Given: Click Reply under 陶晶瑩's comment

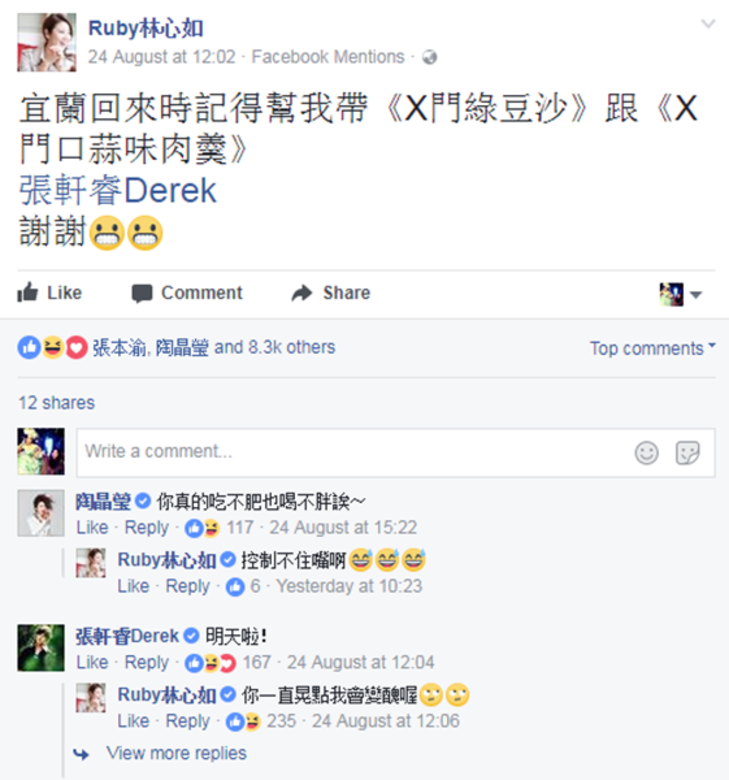Looking at the screenshot, I should tap(146, 527).
